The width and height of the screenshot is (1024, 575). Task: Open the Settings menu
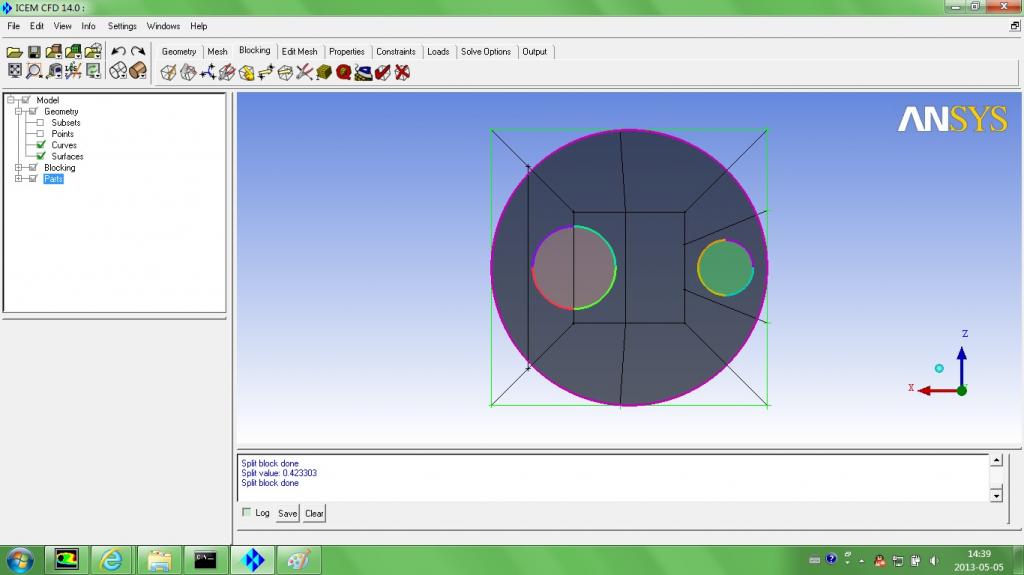point(122,26)
